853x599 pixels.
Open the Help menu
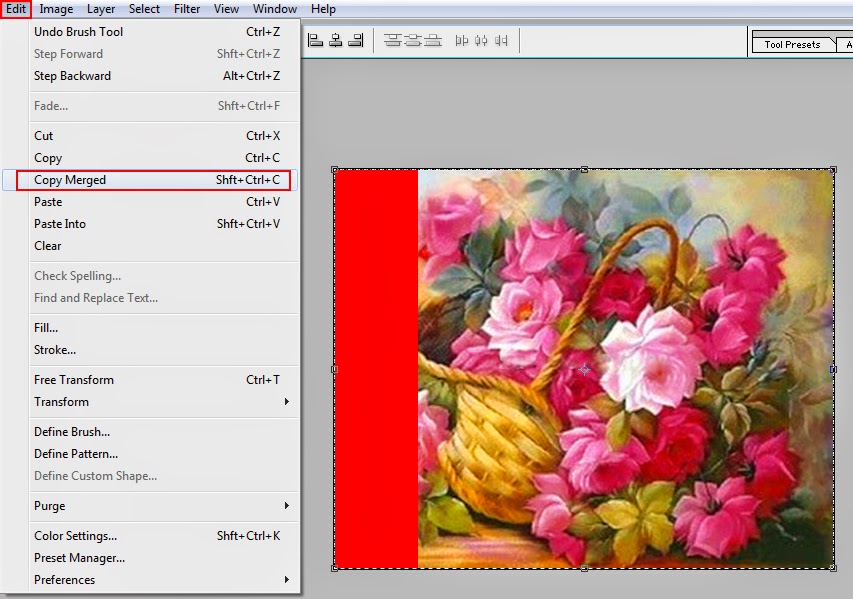pos(323,9)
